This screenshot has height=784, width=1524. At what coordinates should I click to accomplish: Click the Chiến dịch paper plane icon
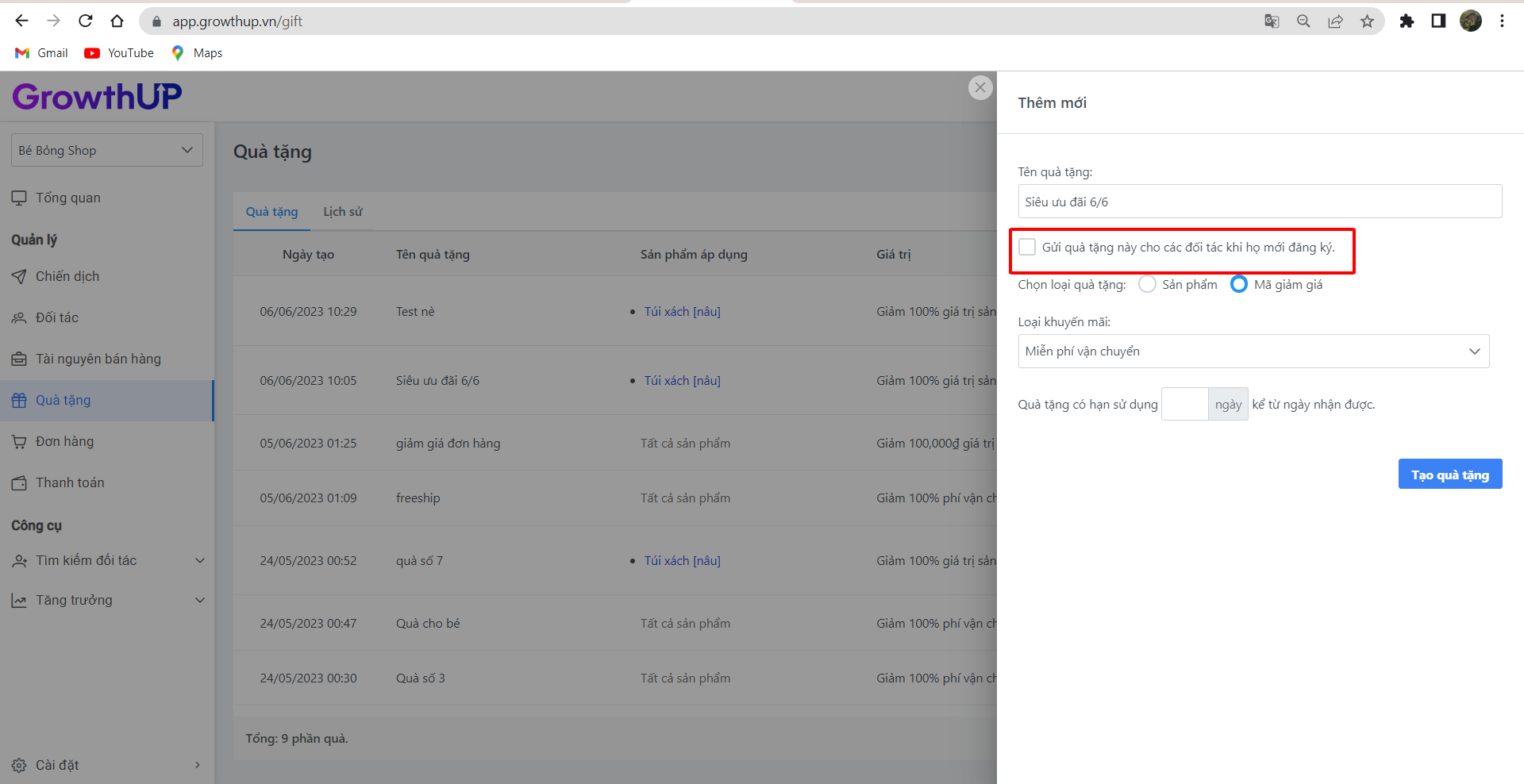coord(19,276)
